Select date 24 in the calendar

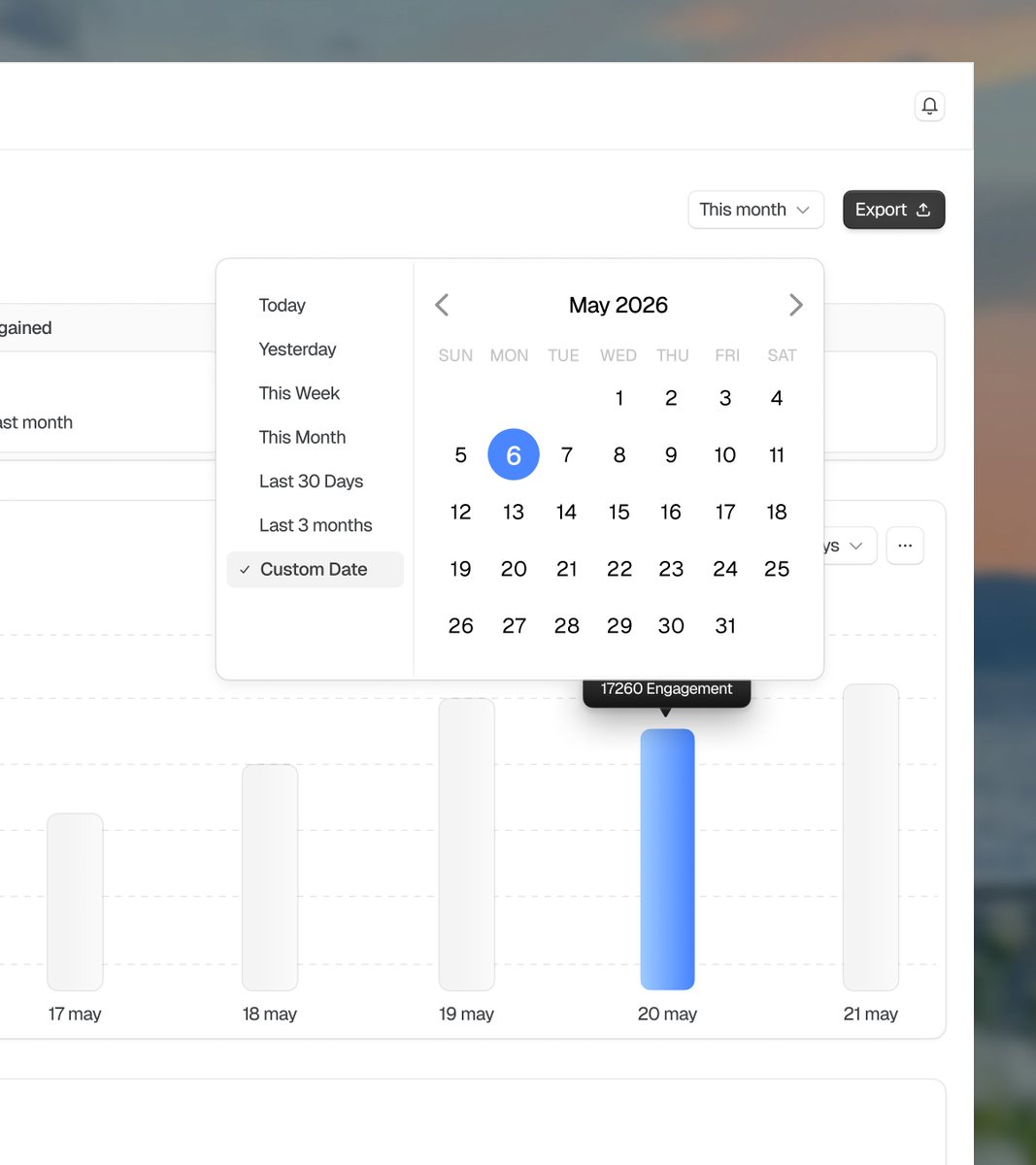725,569
